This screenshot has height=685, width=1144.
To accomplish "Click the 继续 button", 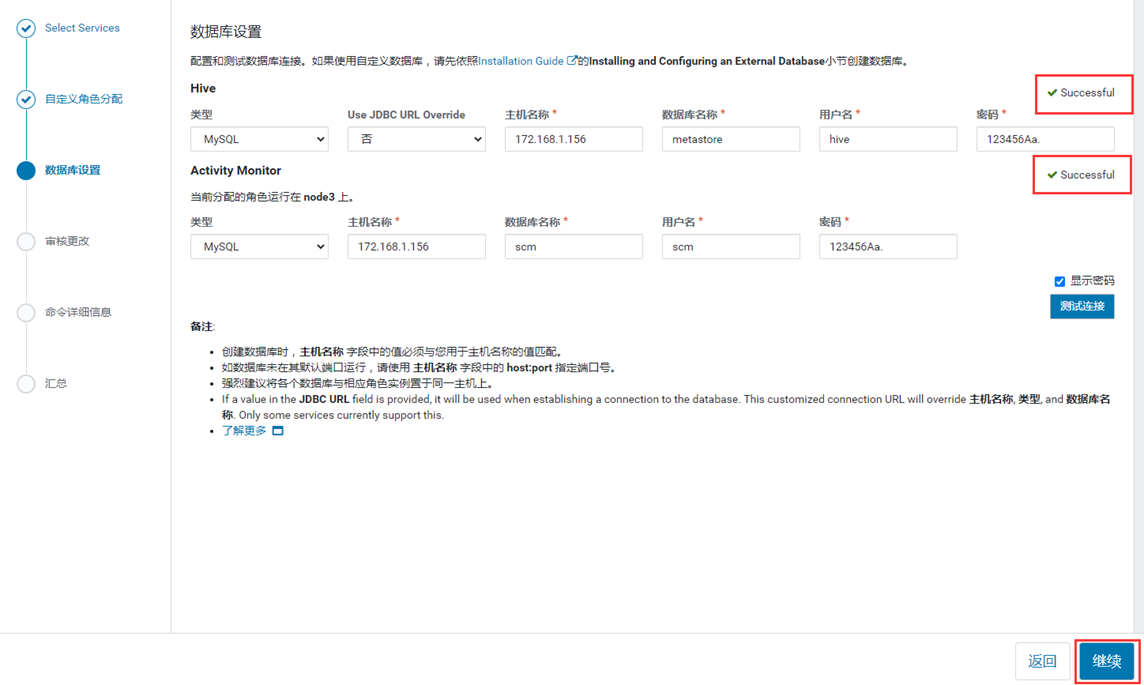I will (x=1107, y=662).
